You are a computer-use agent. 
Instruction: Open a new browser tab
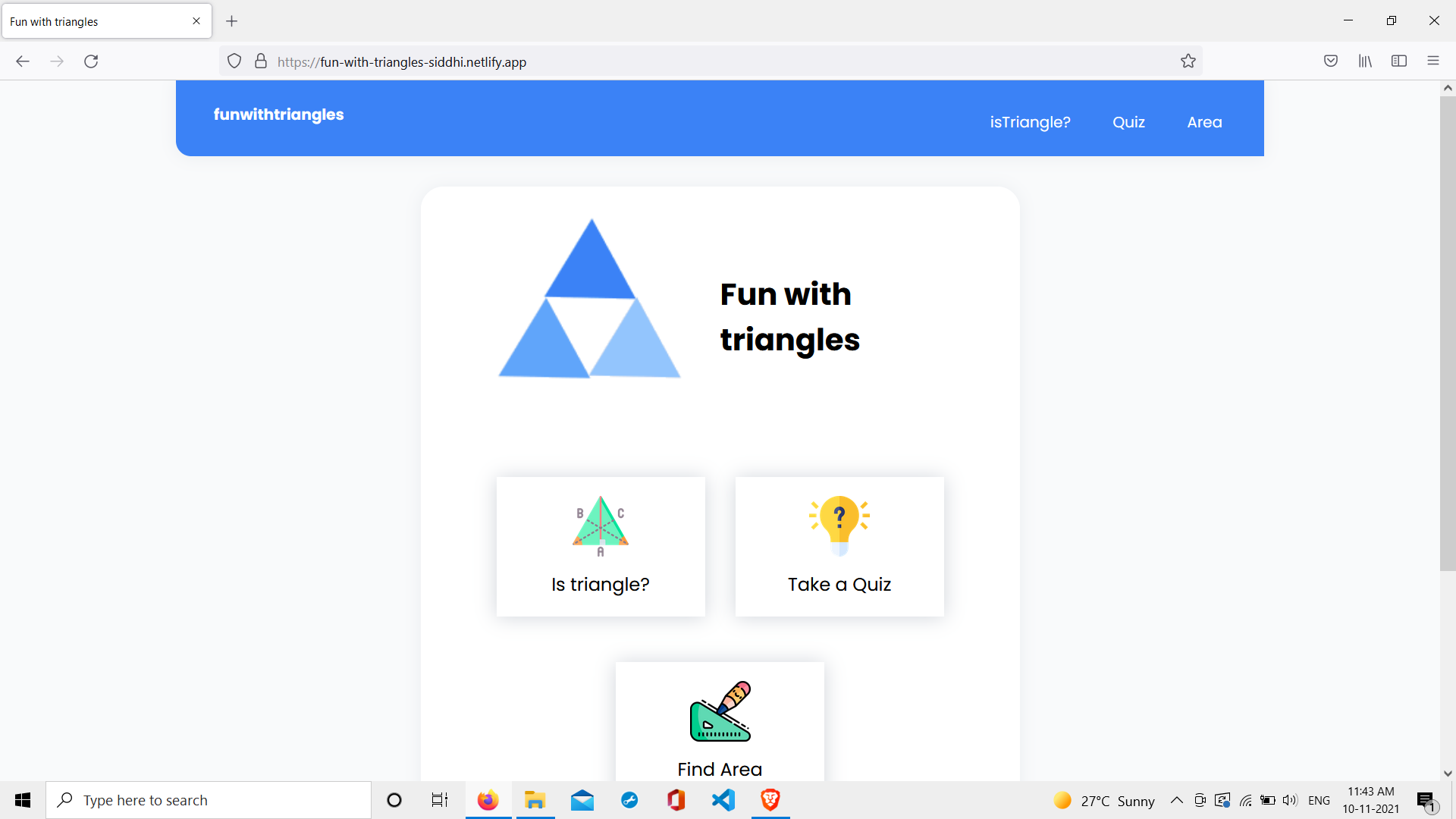tap(232, 21)
